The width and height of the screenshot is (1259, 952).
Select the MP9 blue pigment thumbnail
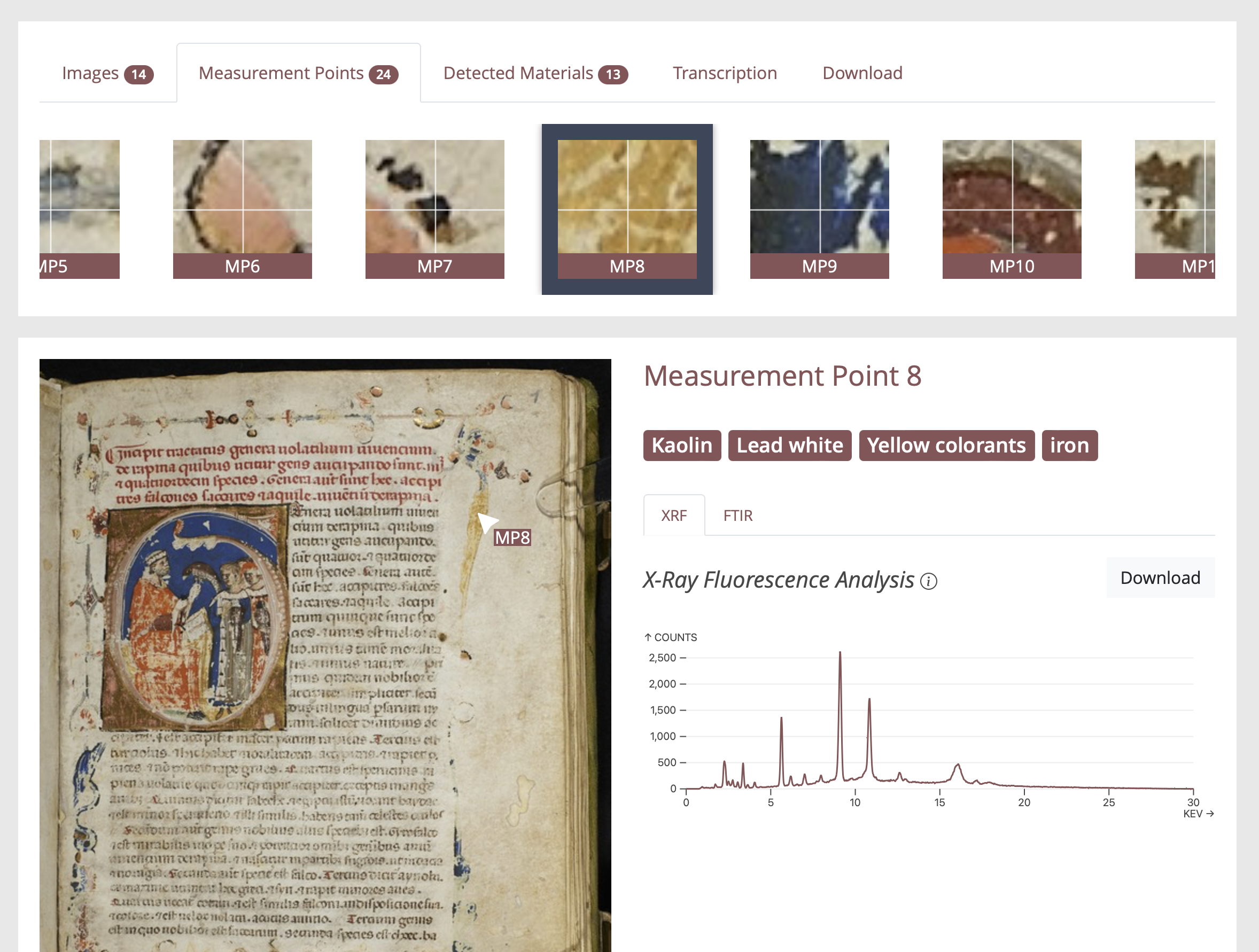820,209
